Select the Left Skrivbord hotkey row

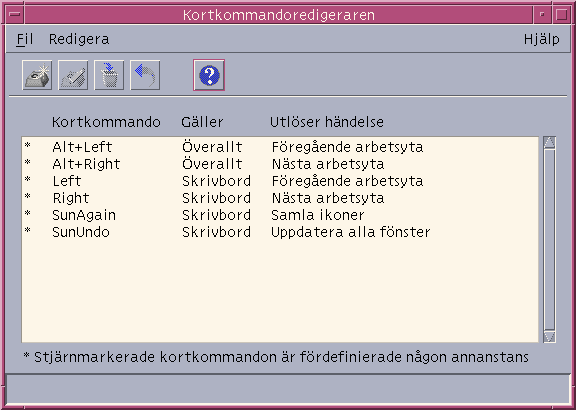click(x=280, y=181)
